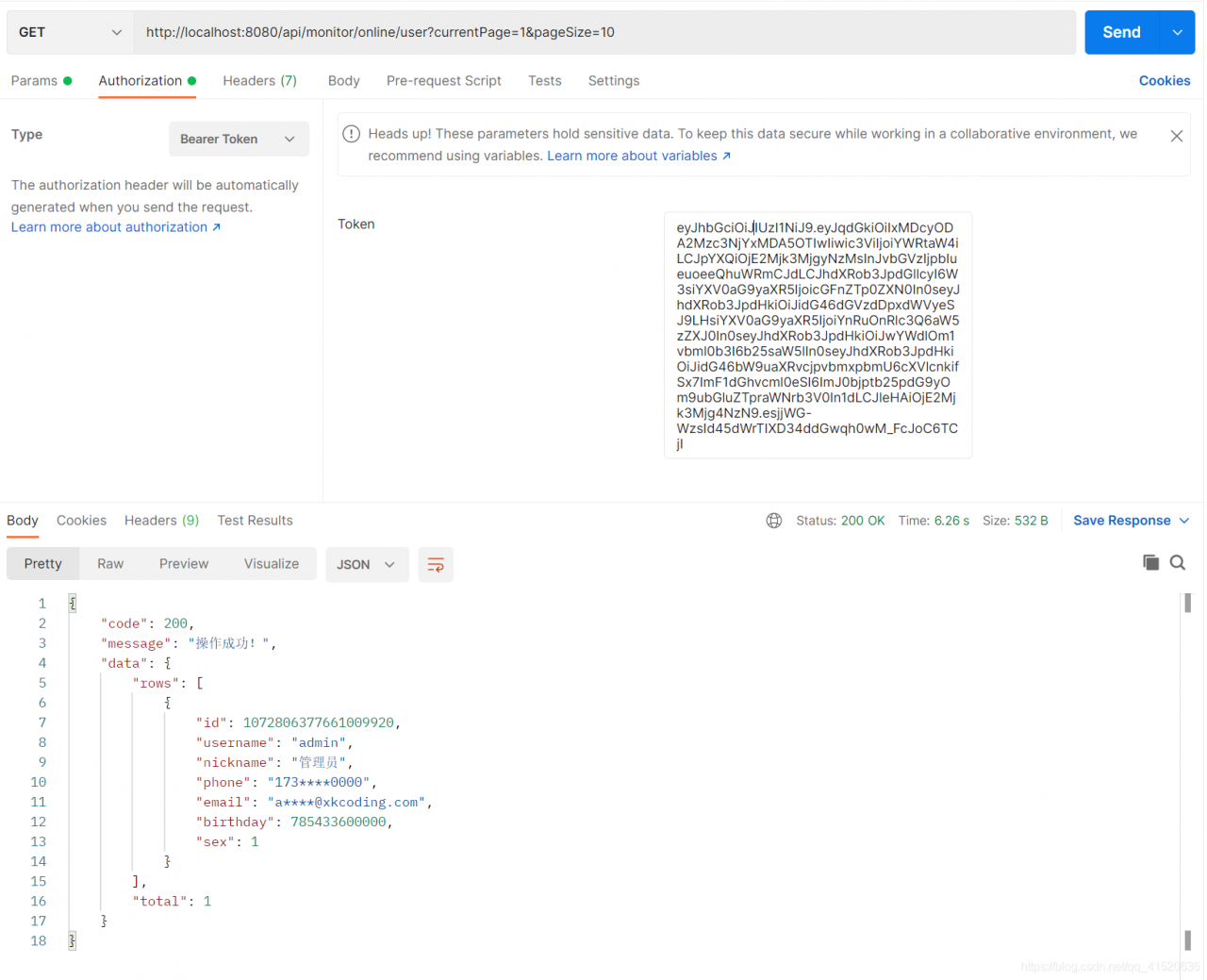Click inside the Token text field
Screen dimensions: 1207x980
[817, 335]
